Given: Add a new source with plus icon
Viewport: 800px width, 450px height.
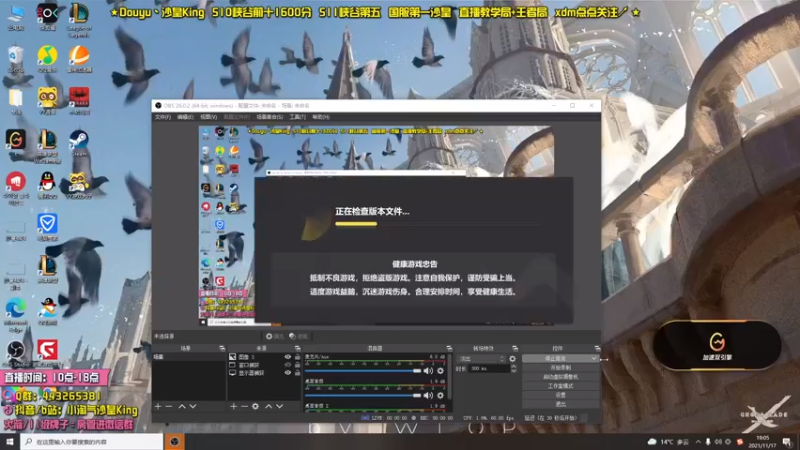Looking at the screenshot, I should pos(233,406).
